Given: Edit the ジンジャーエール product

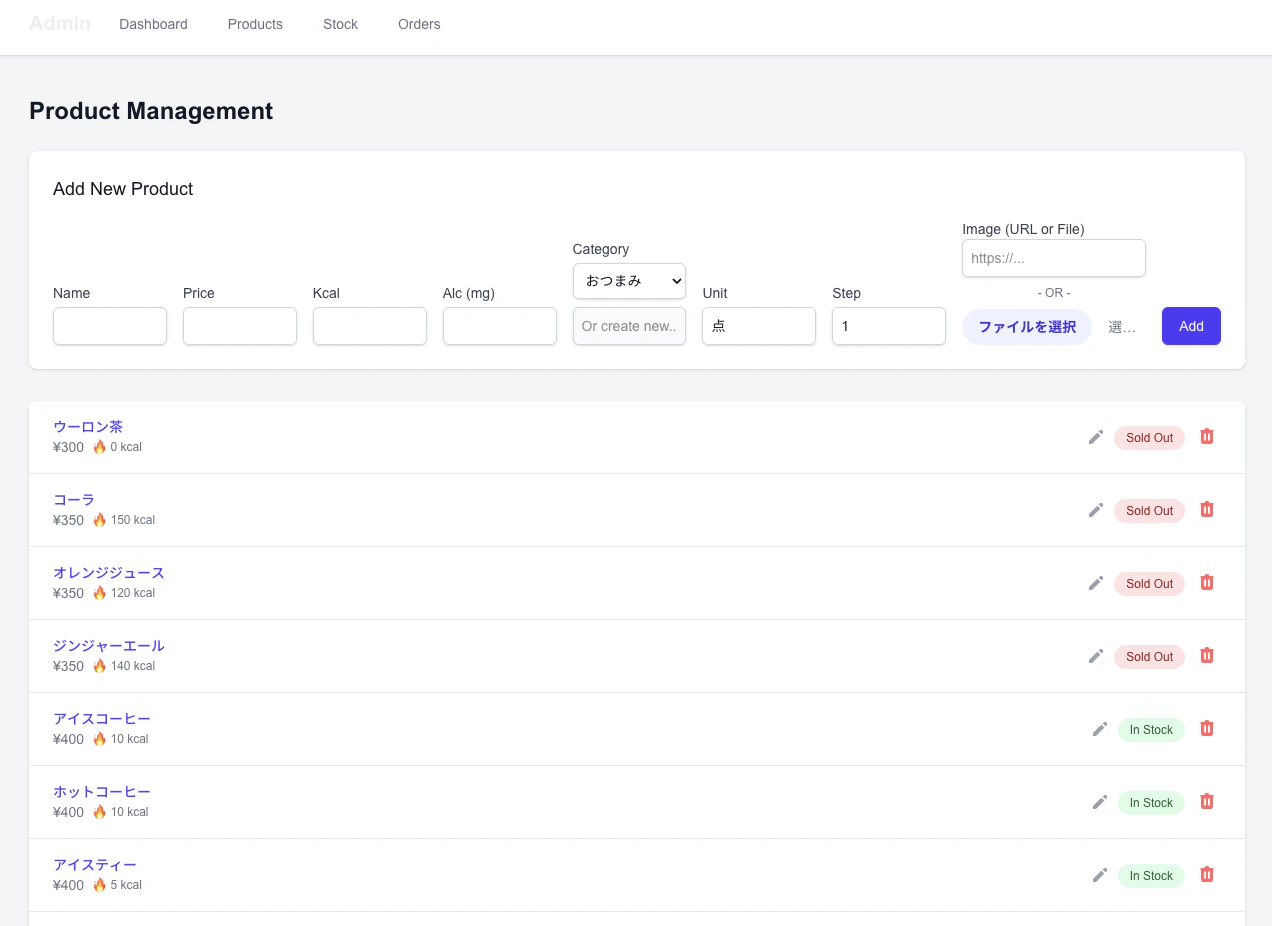Looking at the screenshot, I should pos(1096,656).
